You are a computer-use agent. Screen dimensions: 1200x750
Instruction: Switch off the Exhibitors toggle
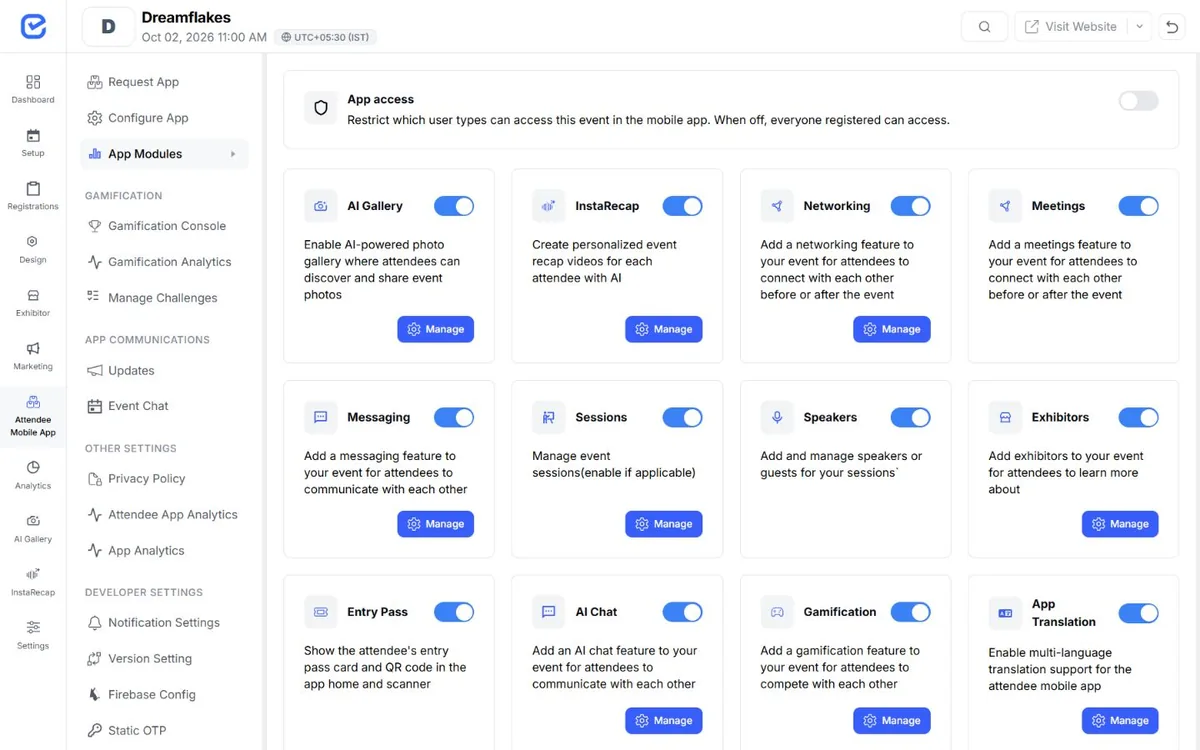pos(1138,417)
